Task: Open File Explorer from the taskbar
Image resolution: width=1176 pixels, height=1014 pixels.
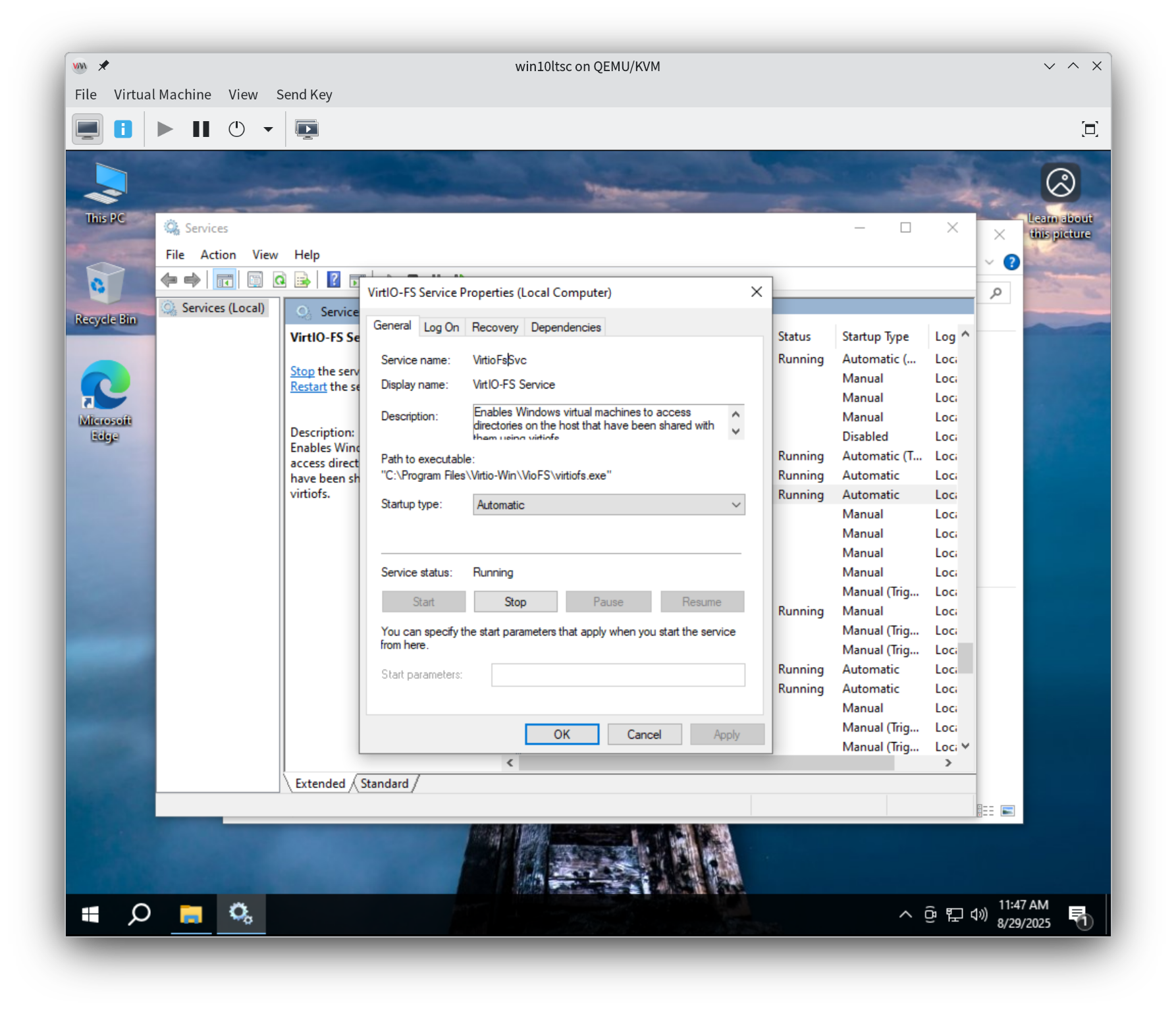Action: 191,914
